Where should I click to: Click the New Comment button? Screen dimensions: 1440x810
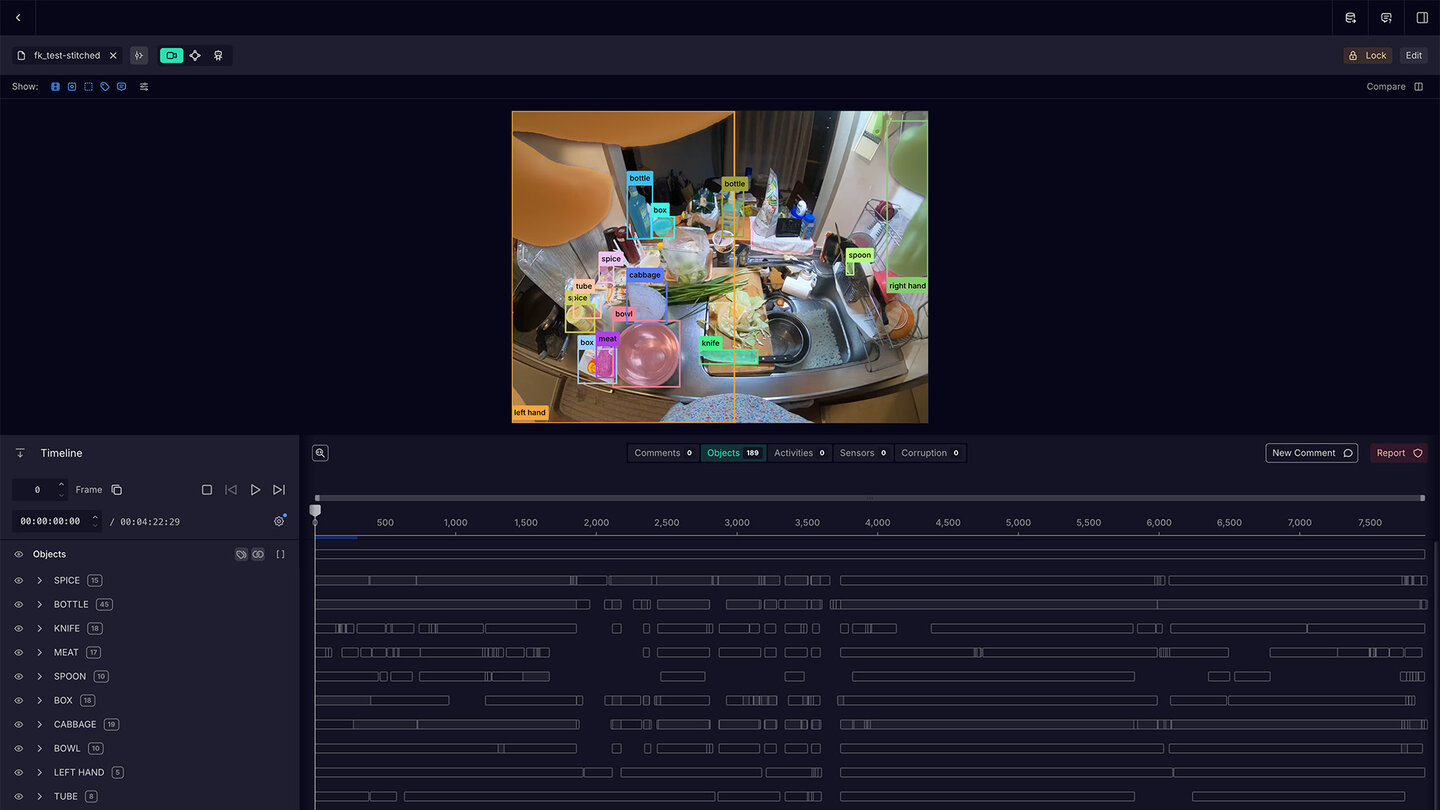1311,453
